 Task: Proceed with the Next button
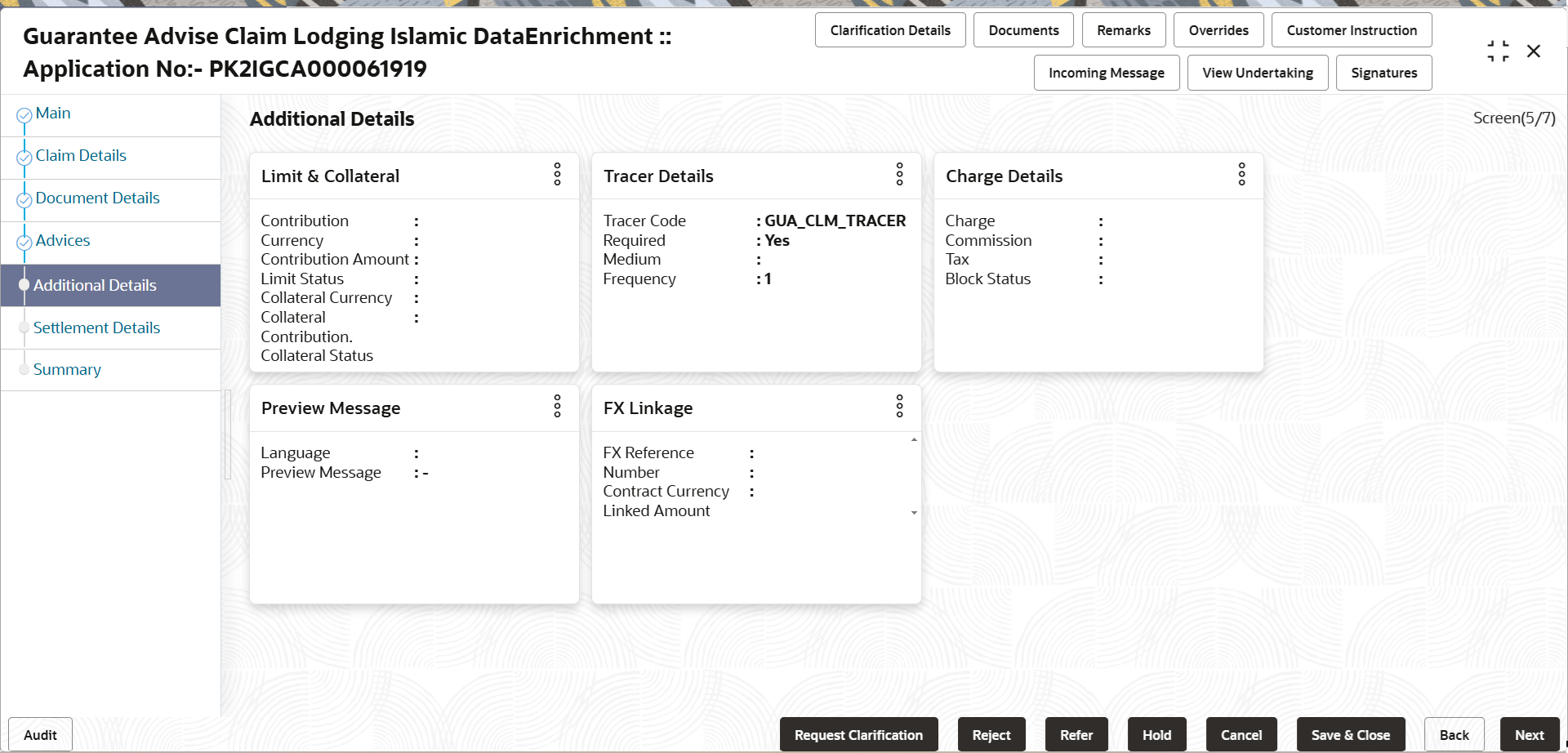1530,734
